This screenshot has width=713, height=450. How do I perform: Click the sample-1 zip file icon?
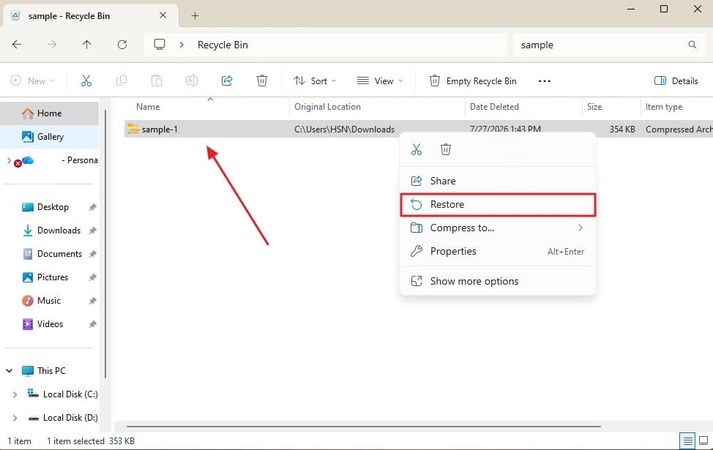pos(133,129)
